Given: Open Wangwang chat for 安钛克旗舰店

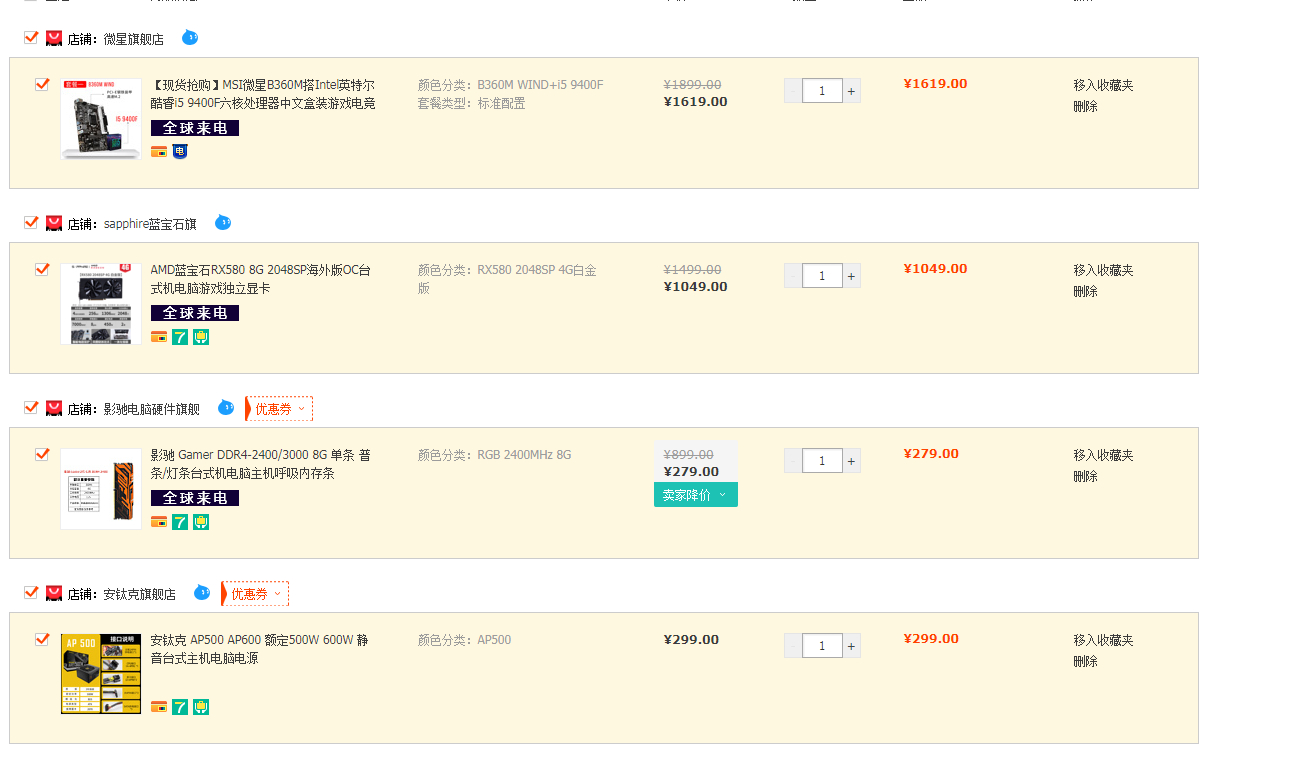Looking at the screenshot, I should [202, 592].
